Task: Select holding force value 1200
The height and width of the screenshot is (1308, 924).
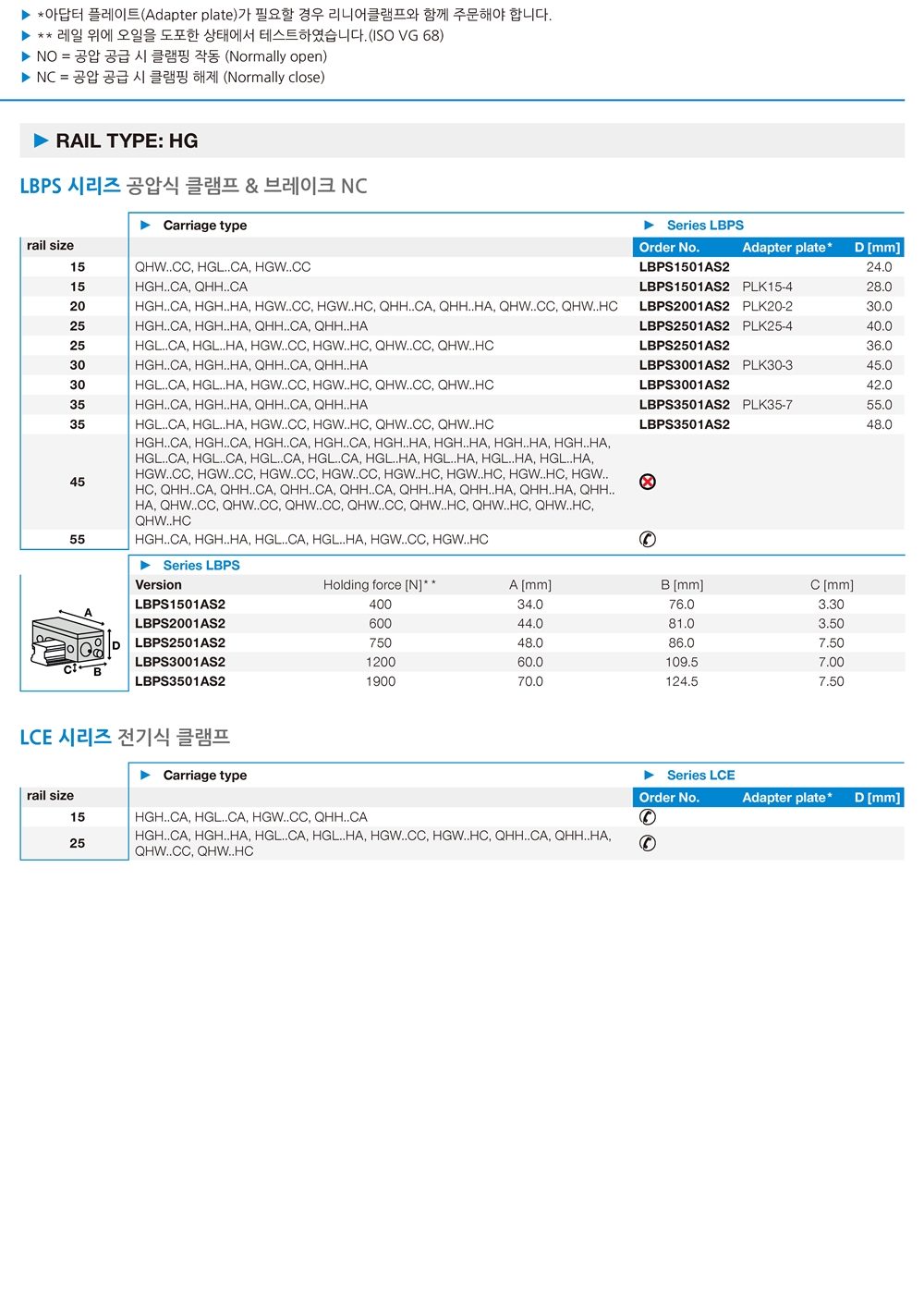Action: (x=381, y=662)
